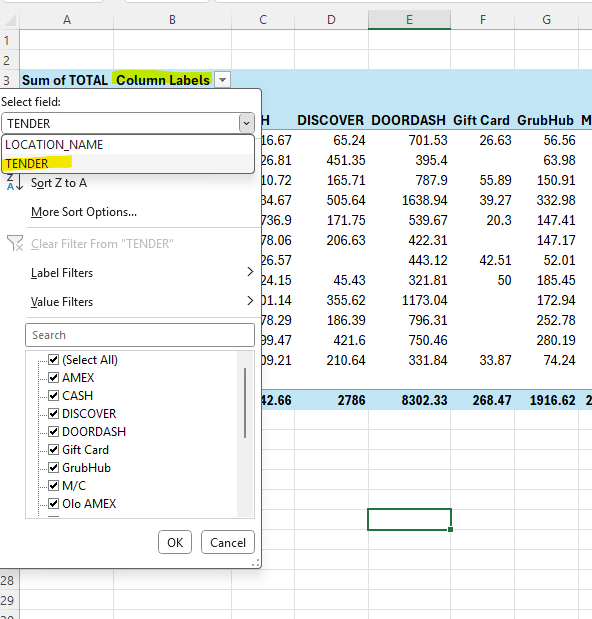This screenshot has width=592, height=619.
Task: Uncheck the Olo AMEX checkbox
Action: (53, 504)
